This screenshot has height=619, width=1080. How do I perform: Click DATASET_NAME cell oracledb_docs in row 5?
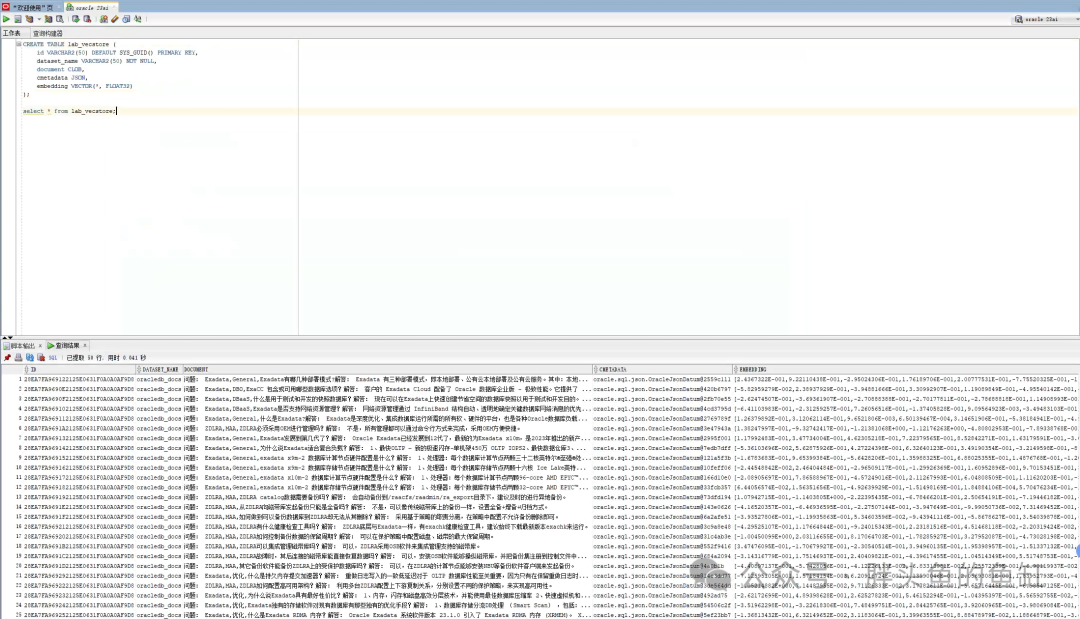(x=158, y=419)
